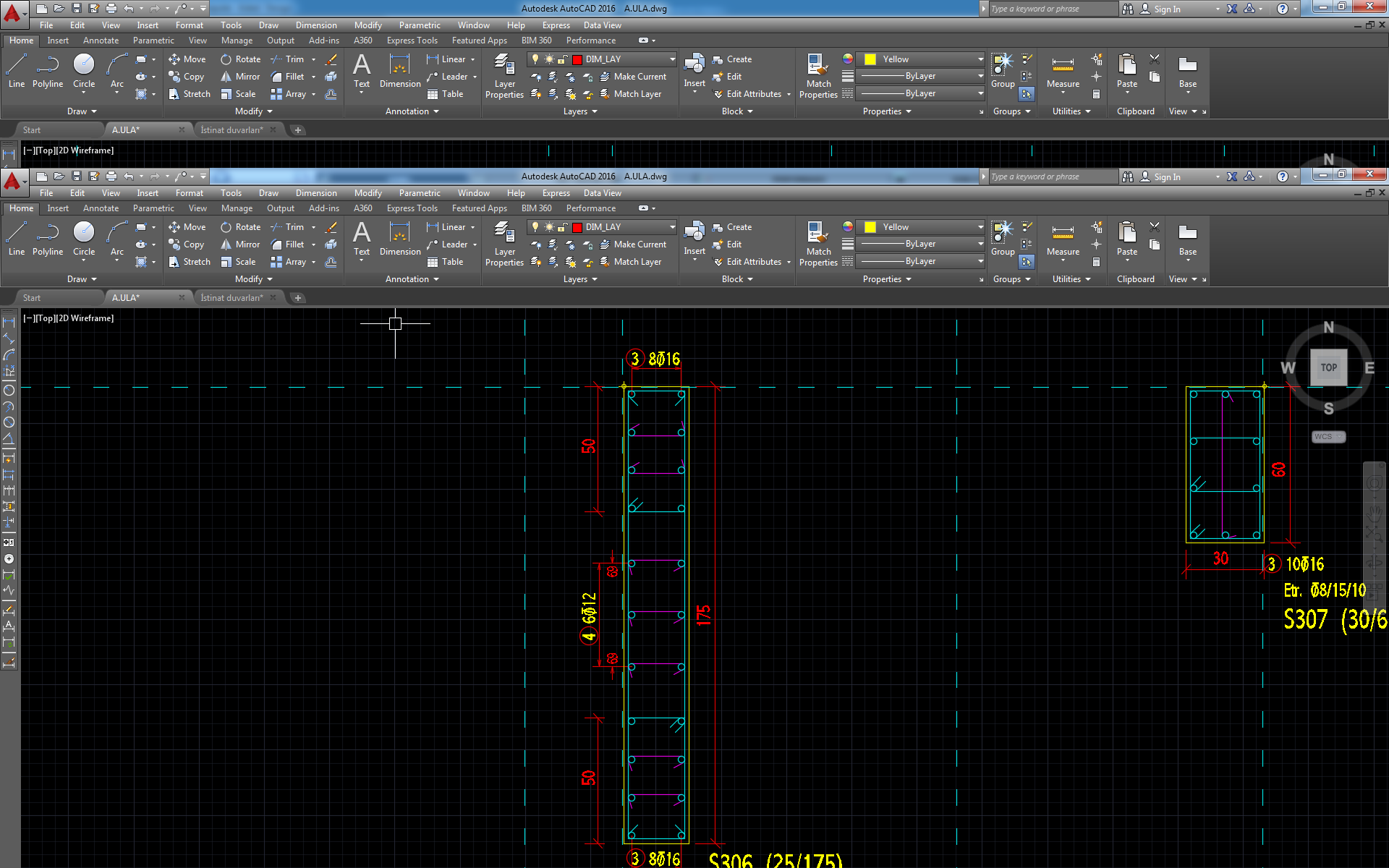The height and width of the screenshot is (868, 1389).
Task: Click Make Current in lower ribbon Layers panel
Action: [640, 244]
